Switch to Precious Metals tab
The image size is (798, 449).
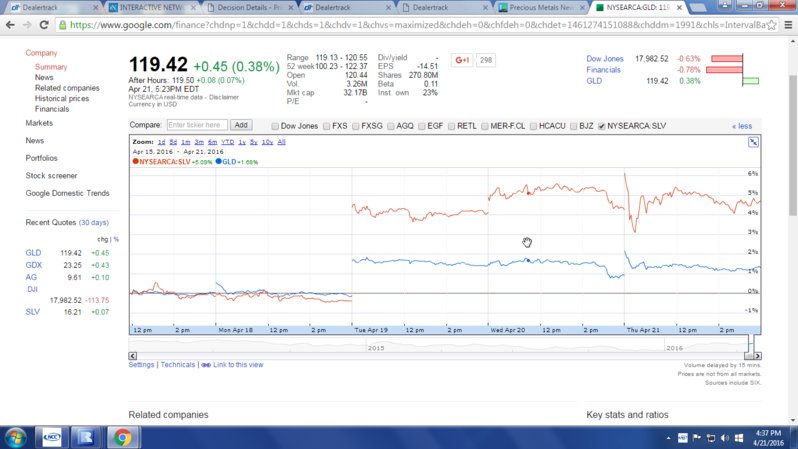pos(542,8)
